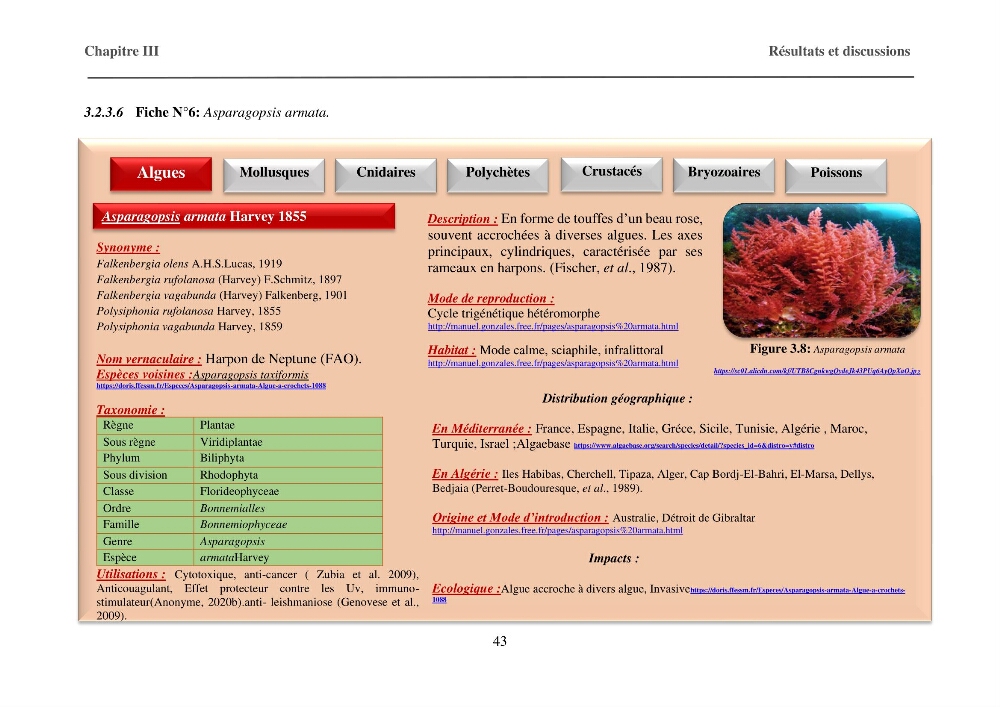Select the 'Taxonomie :' heading
The width and height of the screenshot is (1000, 707).
[x=131, y=410]
